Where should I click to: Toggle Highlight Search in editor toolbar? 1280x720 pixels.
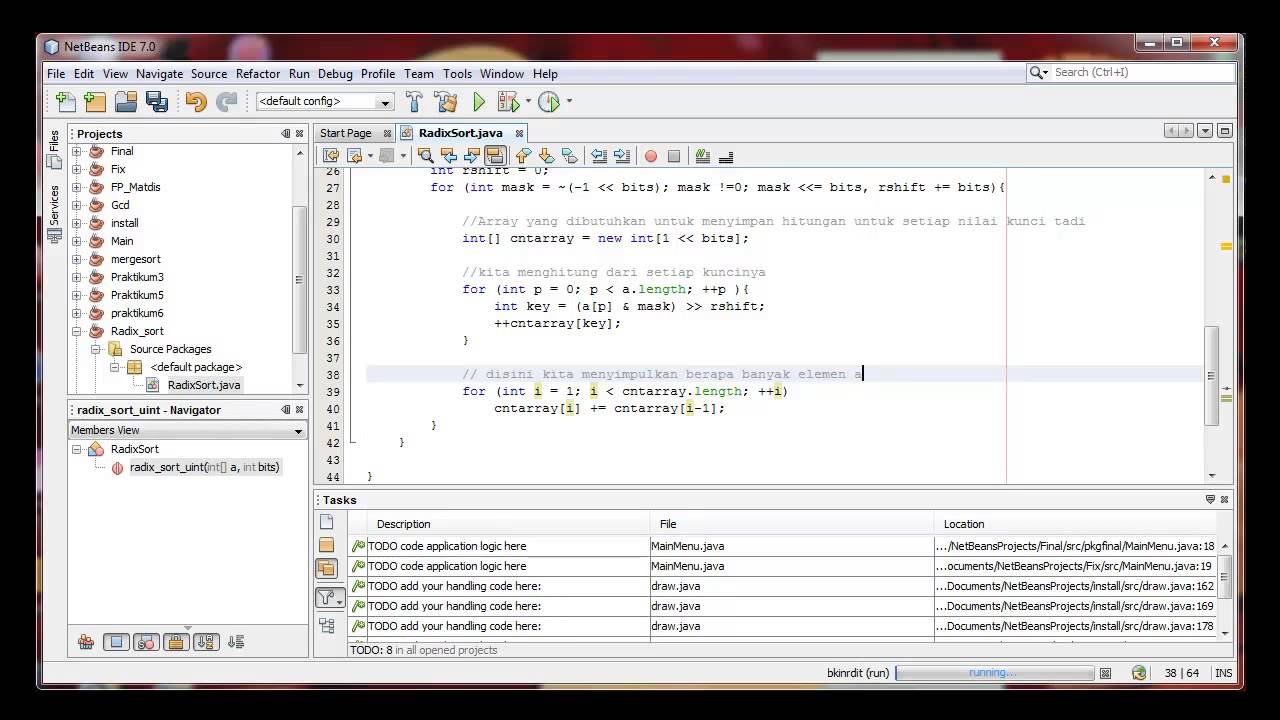[495, 155]
